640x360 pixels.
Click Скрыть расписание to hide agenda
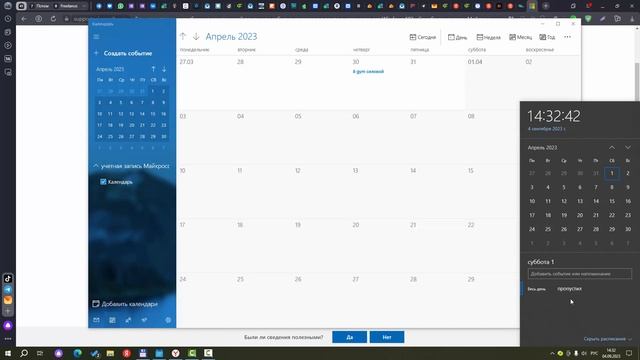click(607, 339)
